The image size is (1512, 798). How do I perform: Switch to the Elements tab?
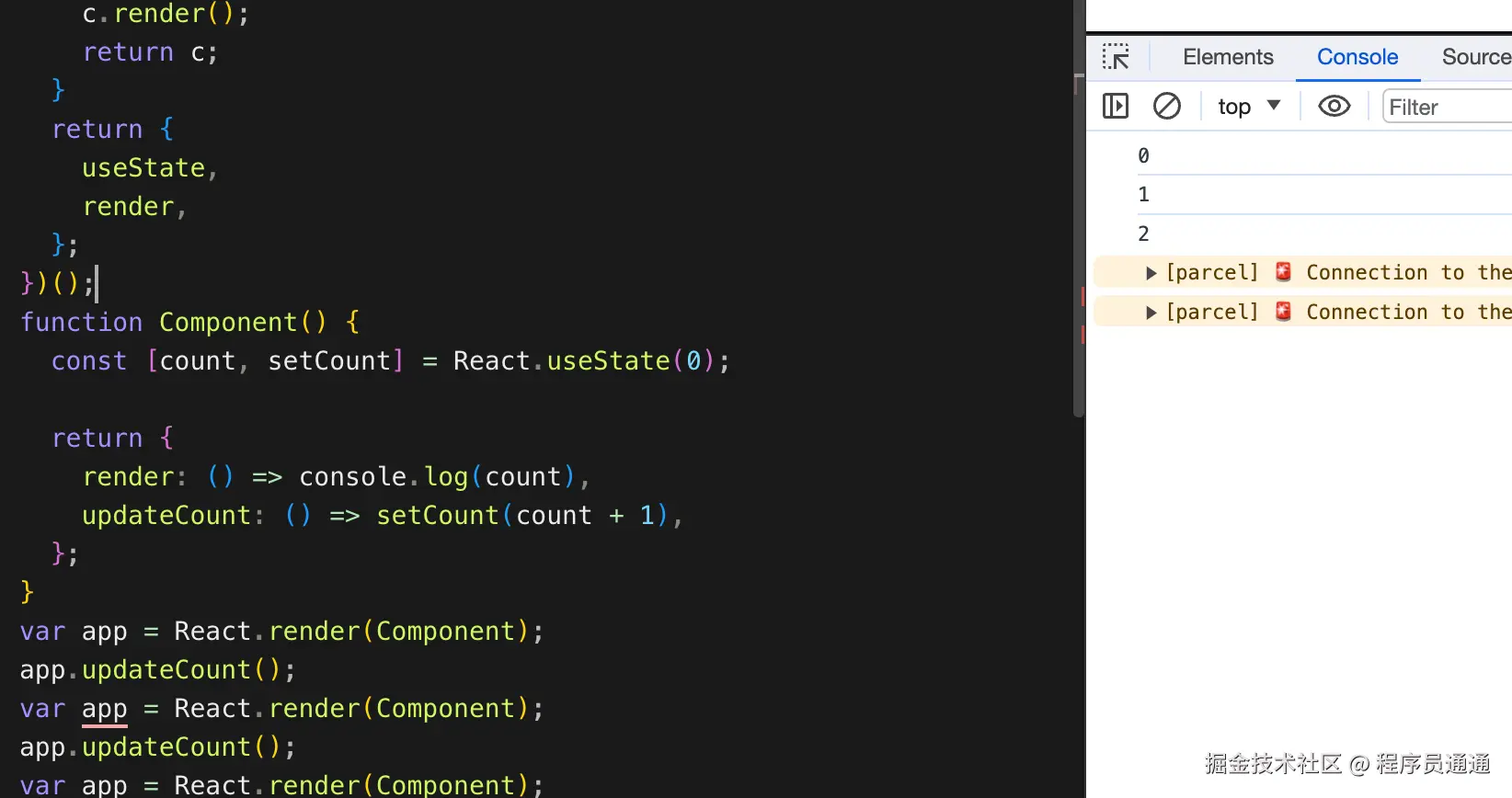[x=1228, y=57]
